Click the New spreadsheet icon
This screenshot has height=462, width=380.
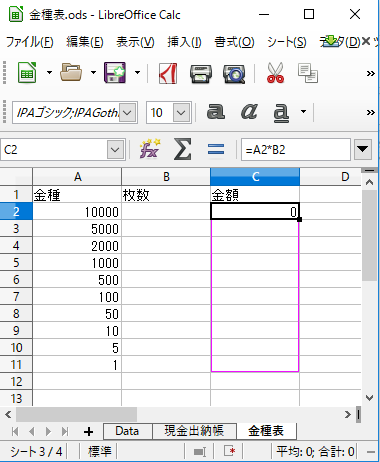(27, 72)
